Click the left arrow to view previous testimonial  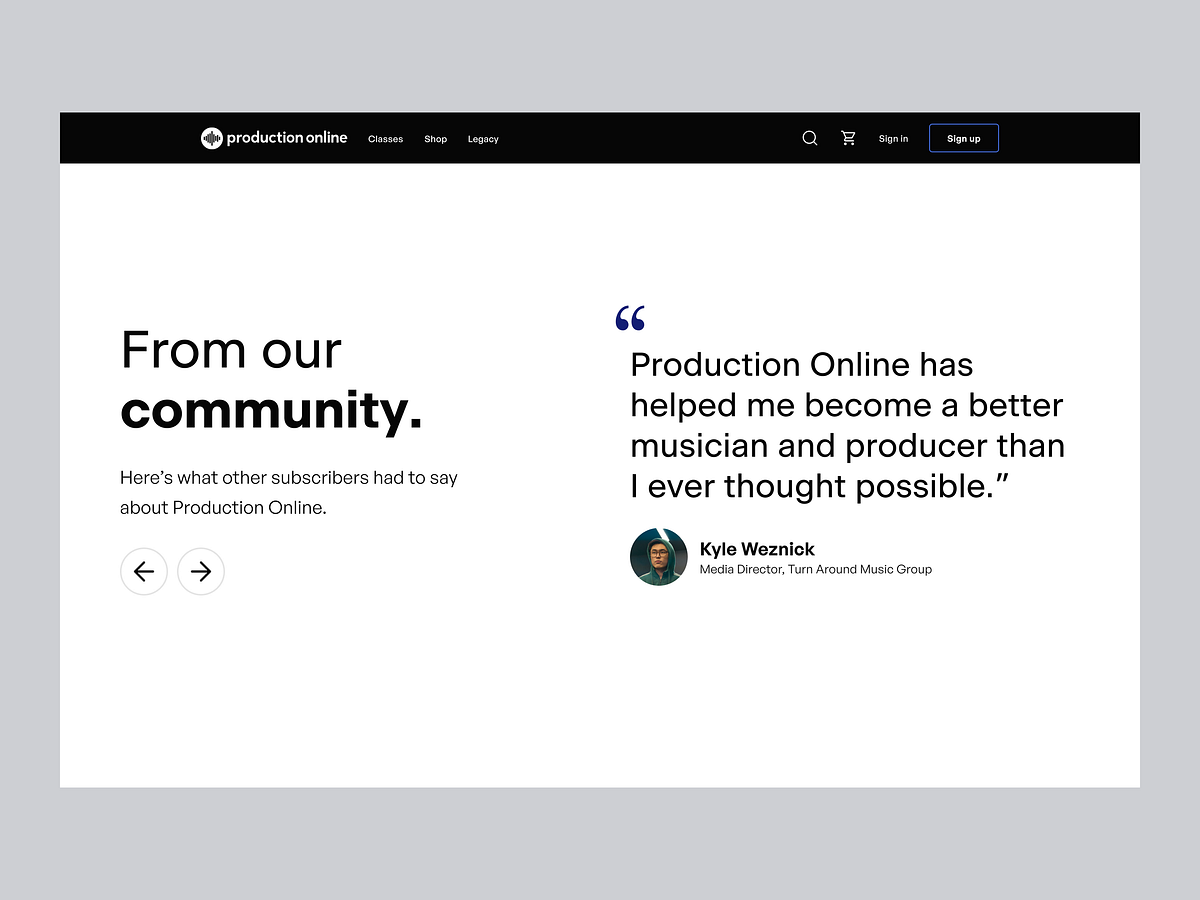click(x=144, y=571)
